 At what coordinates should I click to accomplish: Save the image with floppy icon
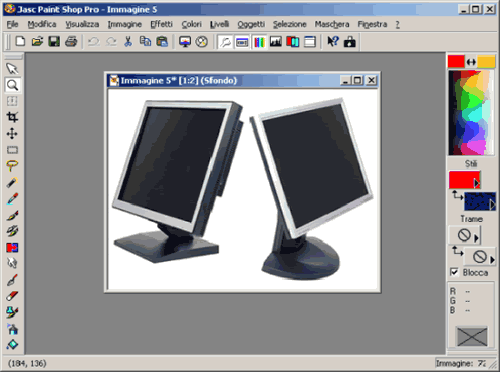54,42
